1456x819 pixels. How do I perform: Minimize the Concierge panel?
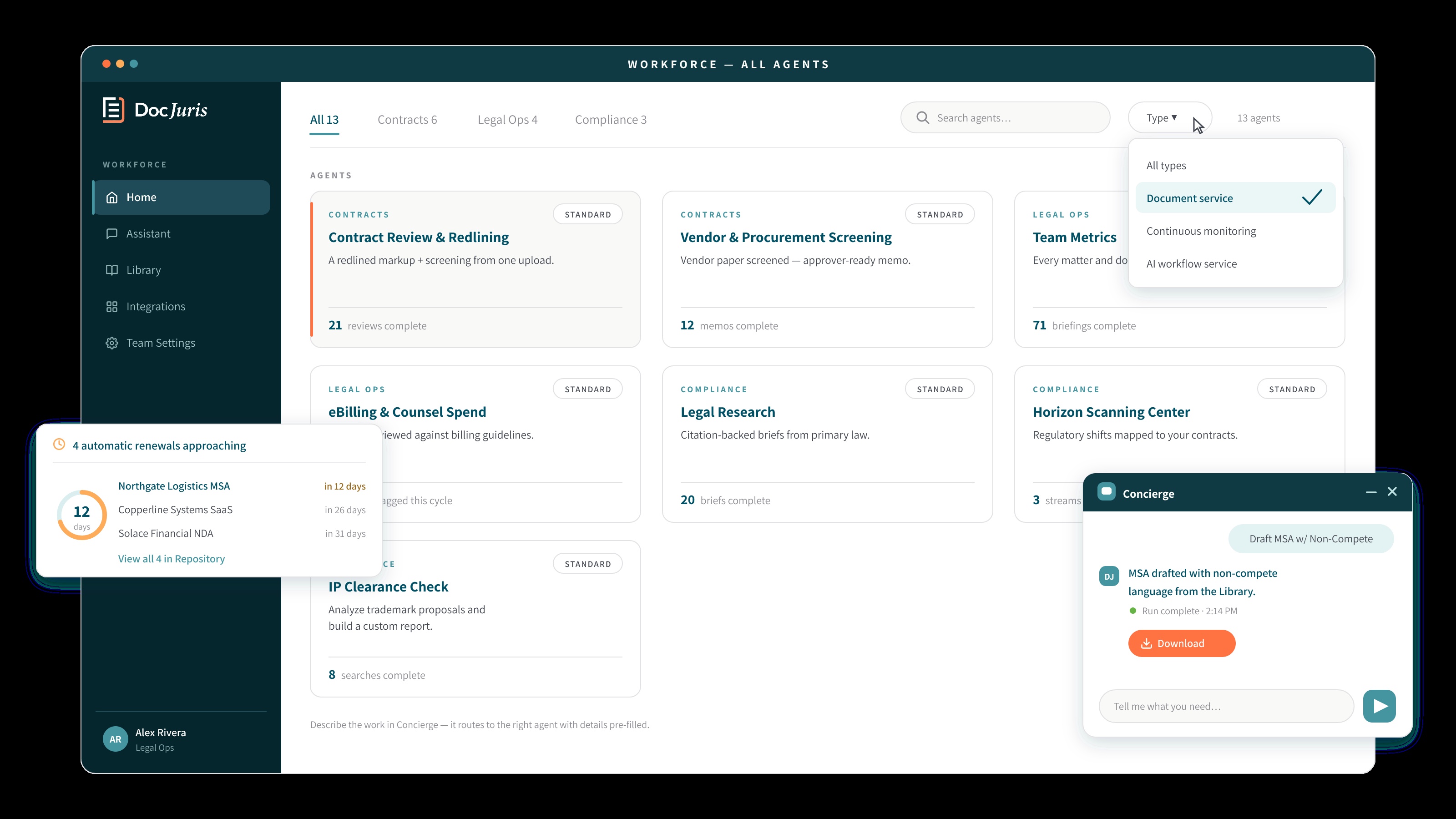pos(1370,492)
